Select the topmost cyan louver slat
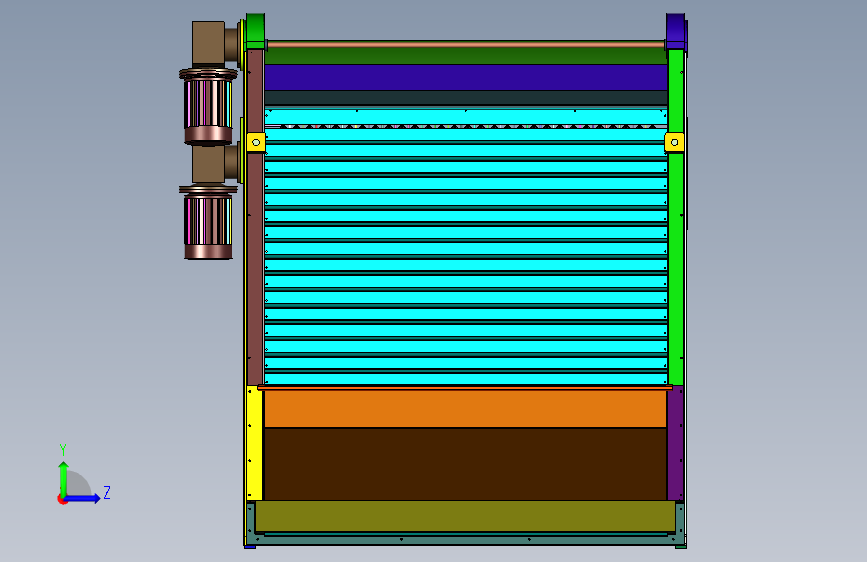This screenshot has height=562, width=867. pyautogui.click(x=466, y=116)
